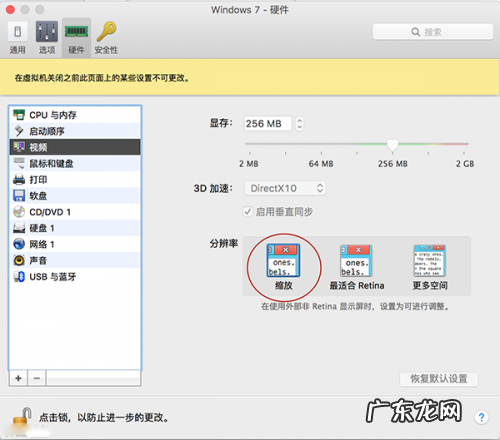Select 视频 video item in sidebar
This screenshot has width=500, height=440.
[75, 147]
